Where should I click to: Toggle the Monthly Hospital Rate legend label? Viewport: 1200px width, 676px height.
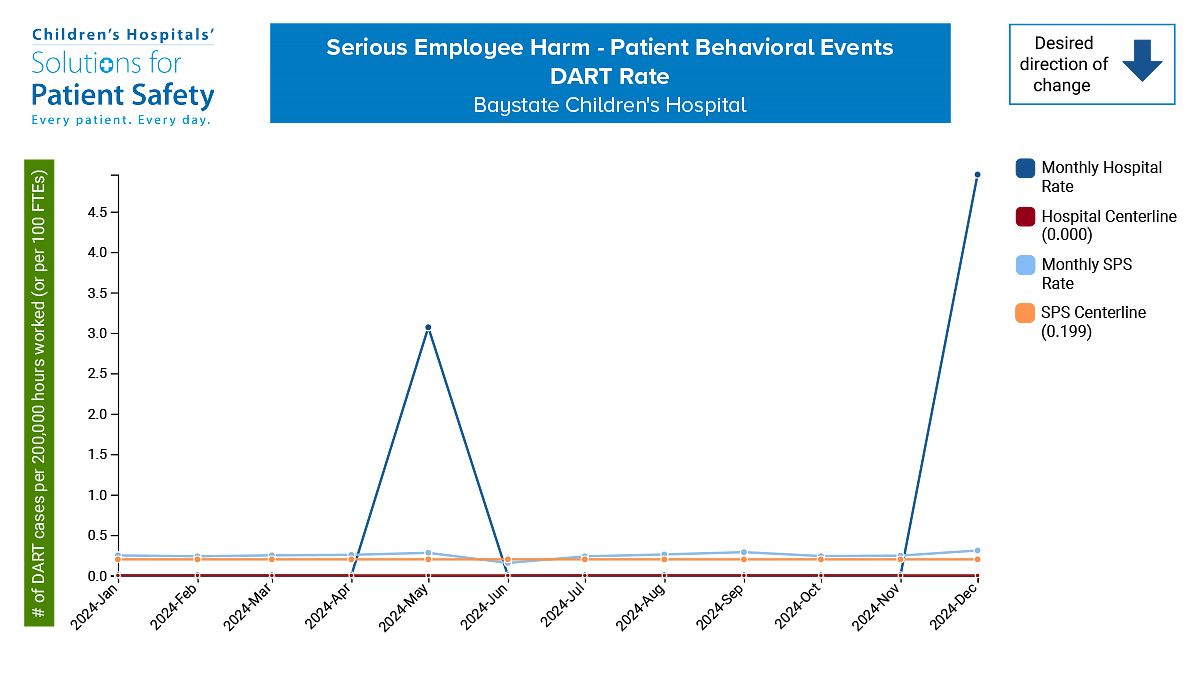[1101, 177]
